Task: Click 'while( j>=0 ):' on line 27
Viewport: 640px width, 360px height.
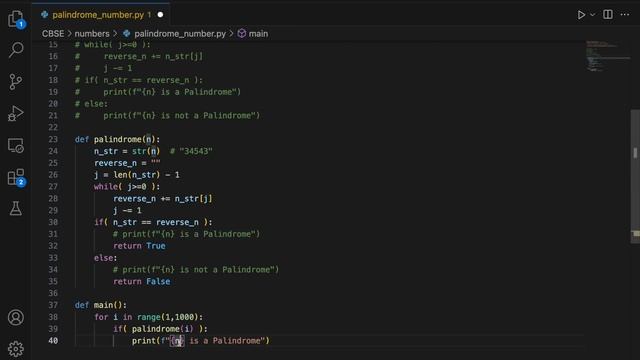Action: tap(127, 187)
